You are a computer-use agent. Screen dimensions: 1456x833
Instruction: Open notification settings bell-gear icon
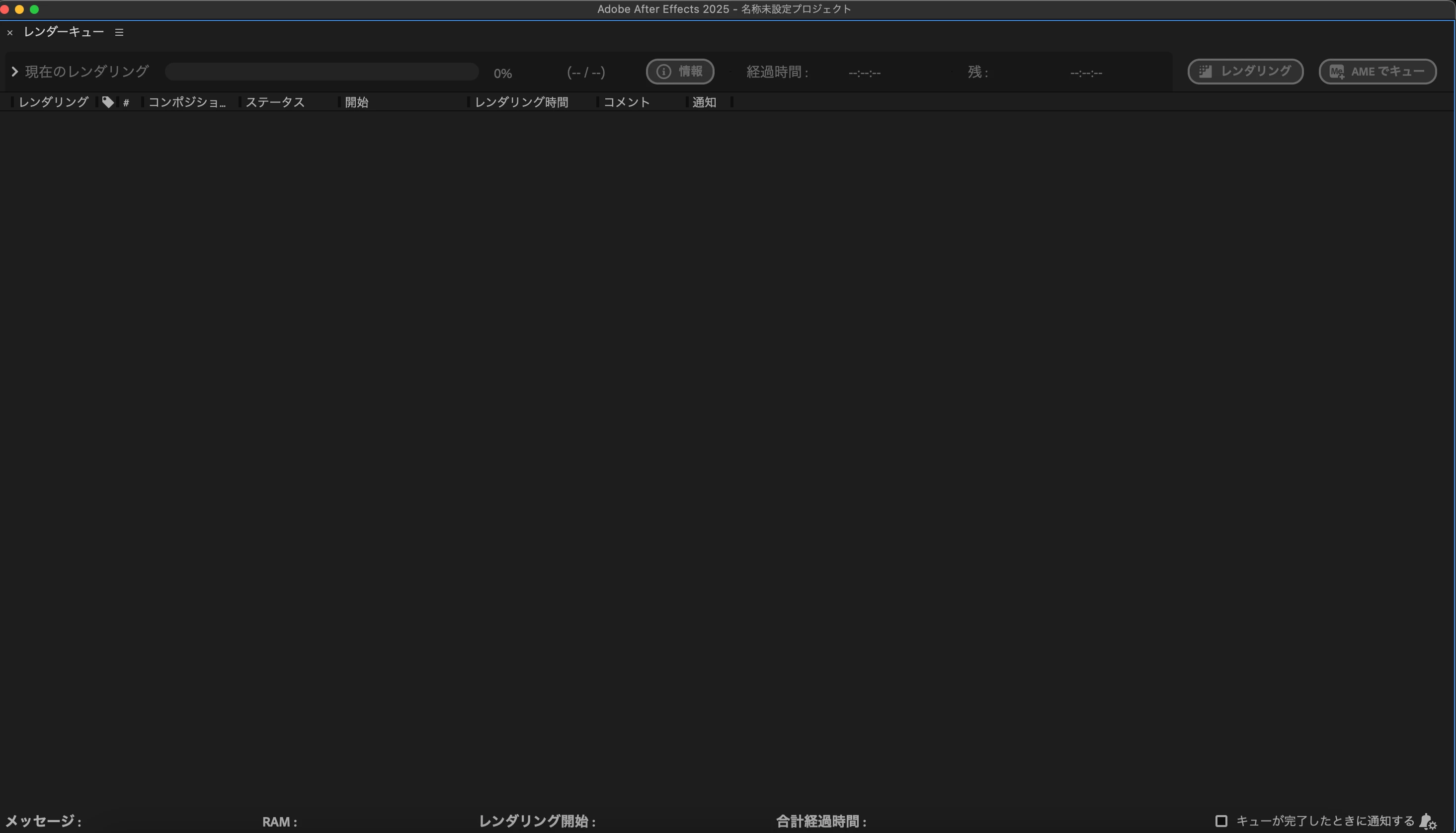(x=1427, y=822)
